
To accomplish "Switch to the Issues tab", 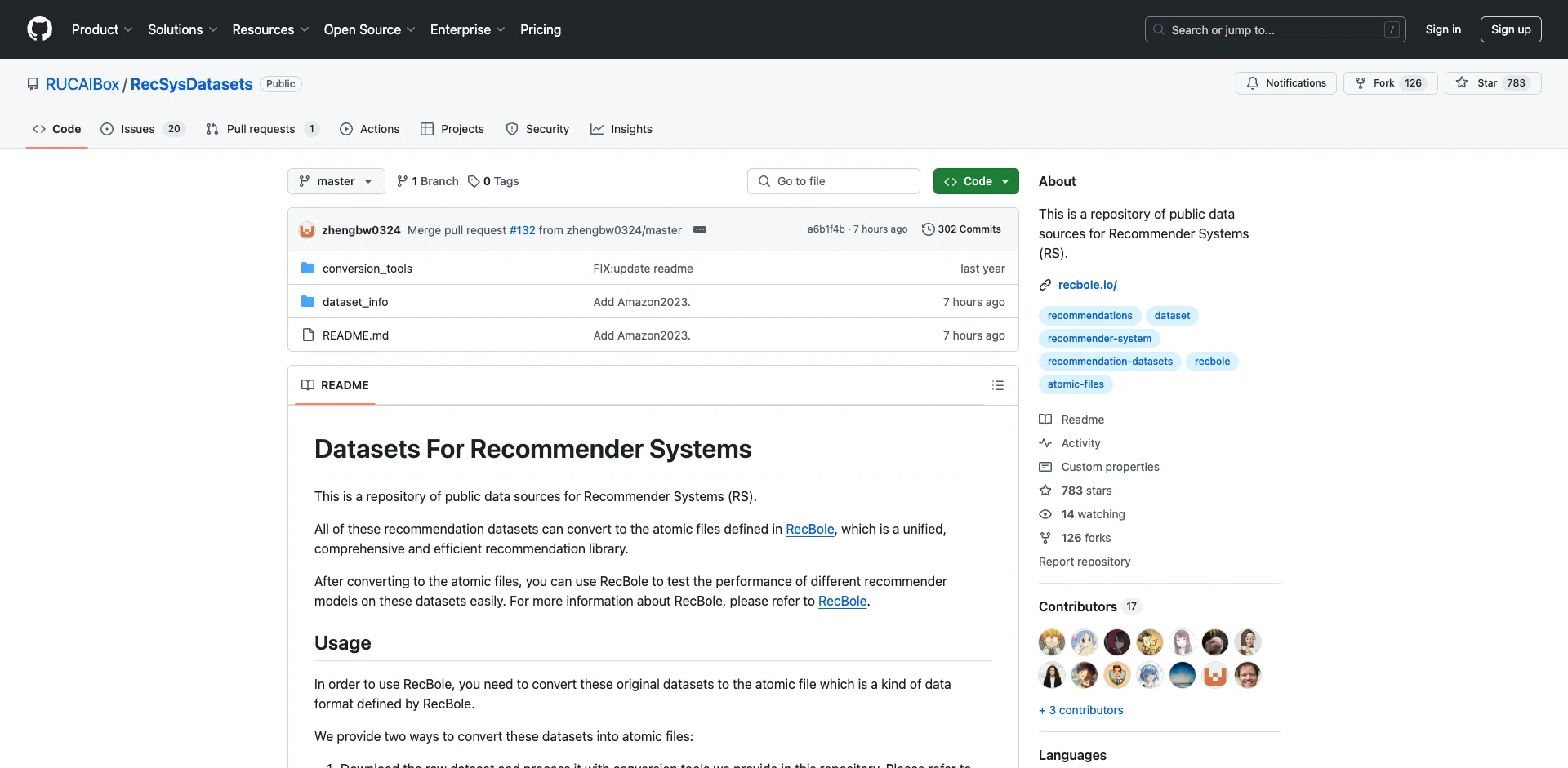I will click(143, 129).
